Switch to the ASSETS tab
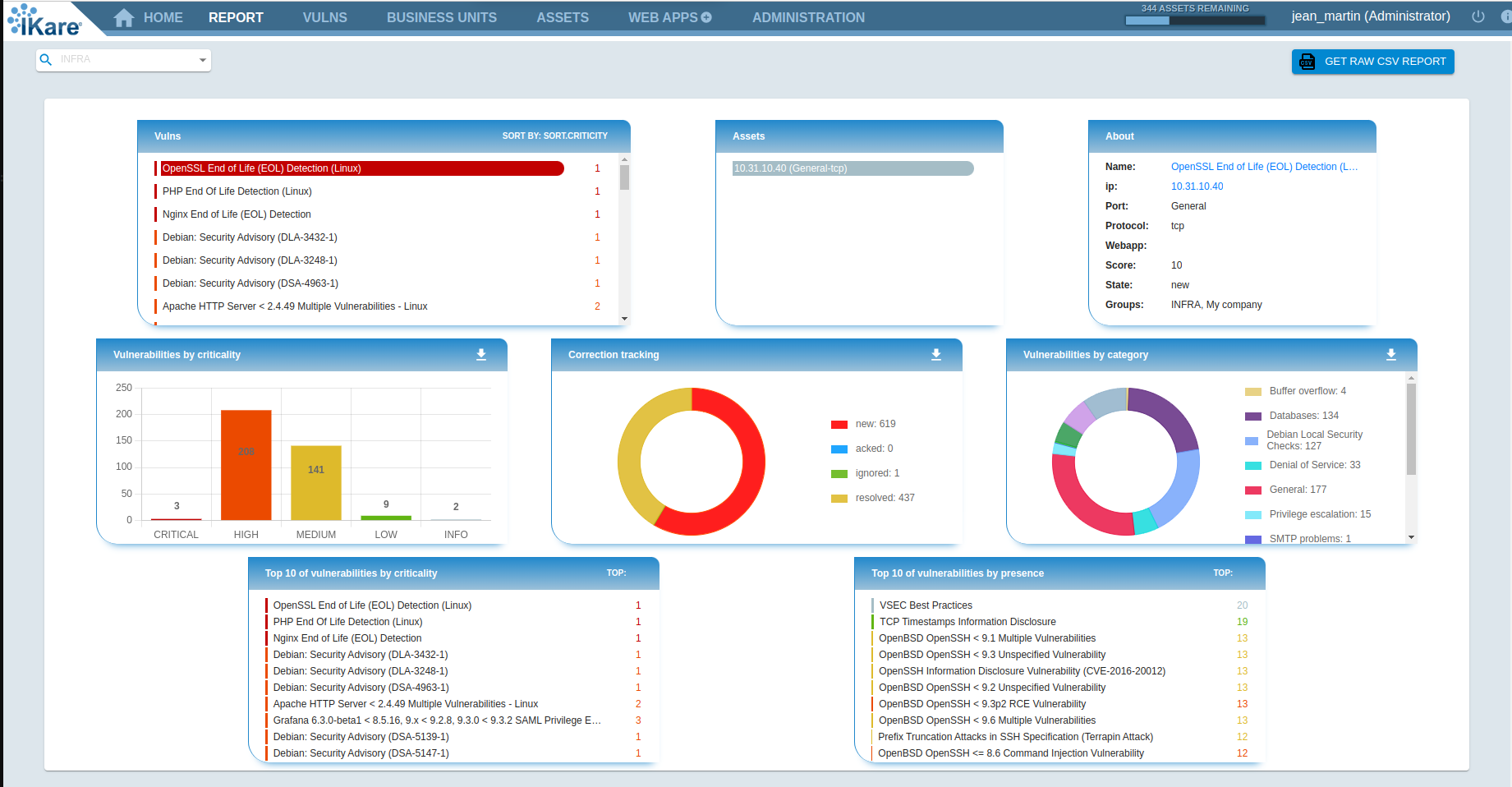Image resolution: width=1512 pixels, height=787 pixels. 563,17
